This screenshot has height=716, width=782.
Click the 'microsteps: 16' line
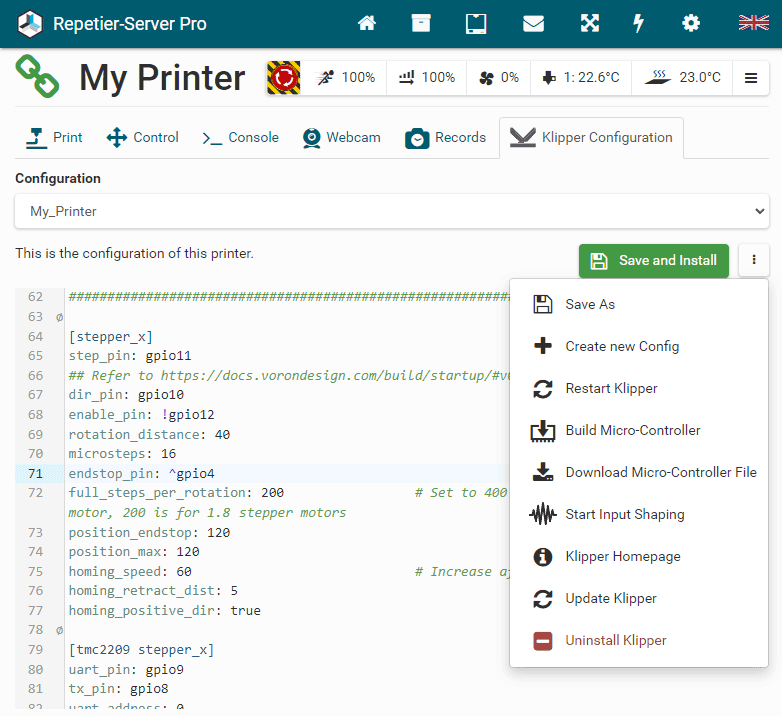(122, 454)
